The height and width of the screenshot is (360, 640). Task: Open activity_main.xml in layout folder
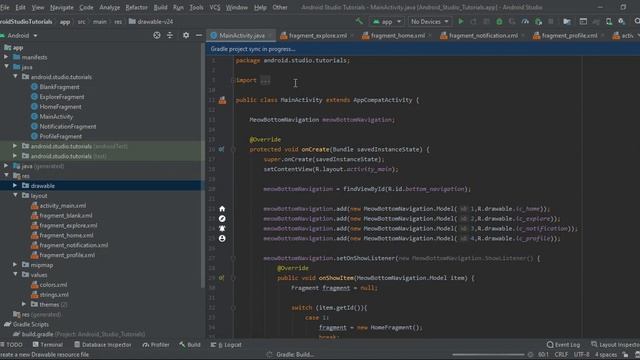coord(62,206)
